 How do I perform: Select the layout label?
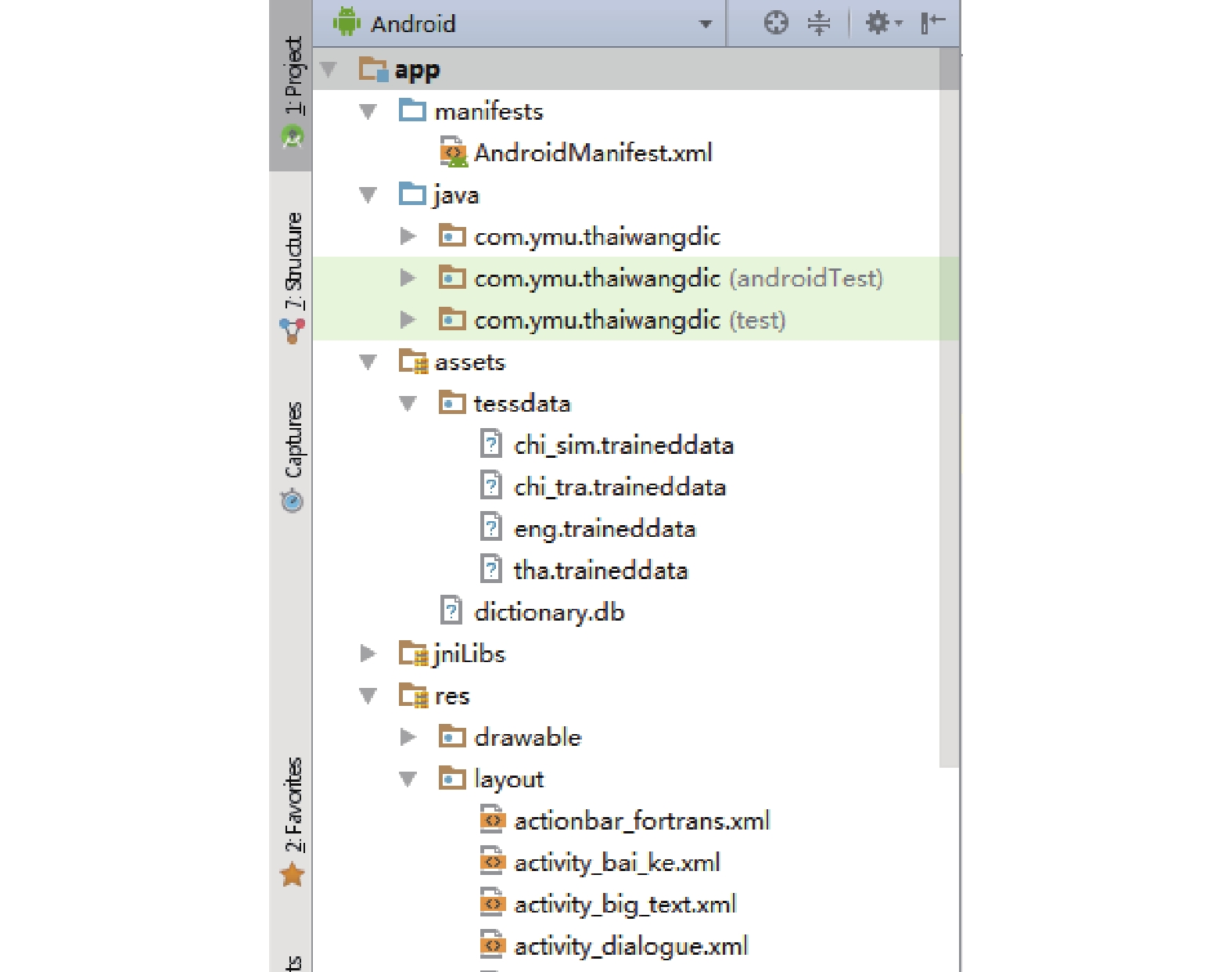[x=509, y=779]
